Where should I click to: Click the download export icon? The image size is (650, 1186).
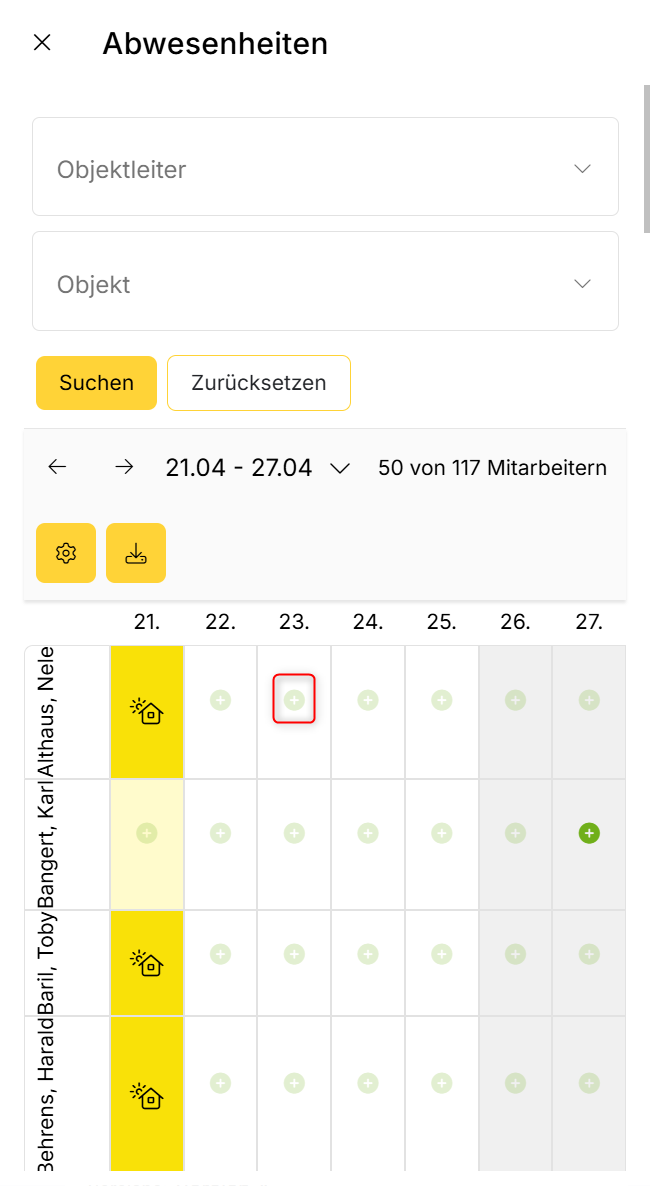tap(136, 553)
